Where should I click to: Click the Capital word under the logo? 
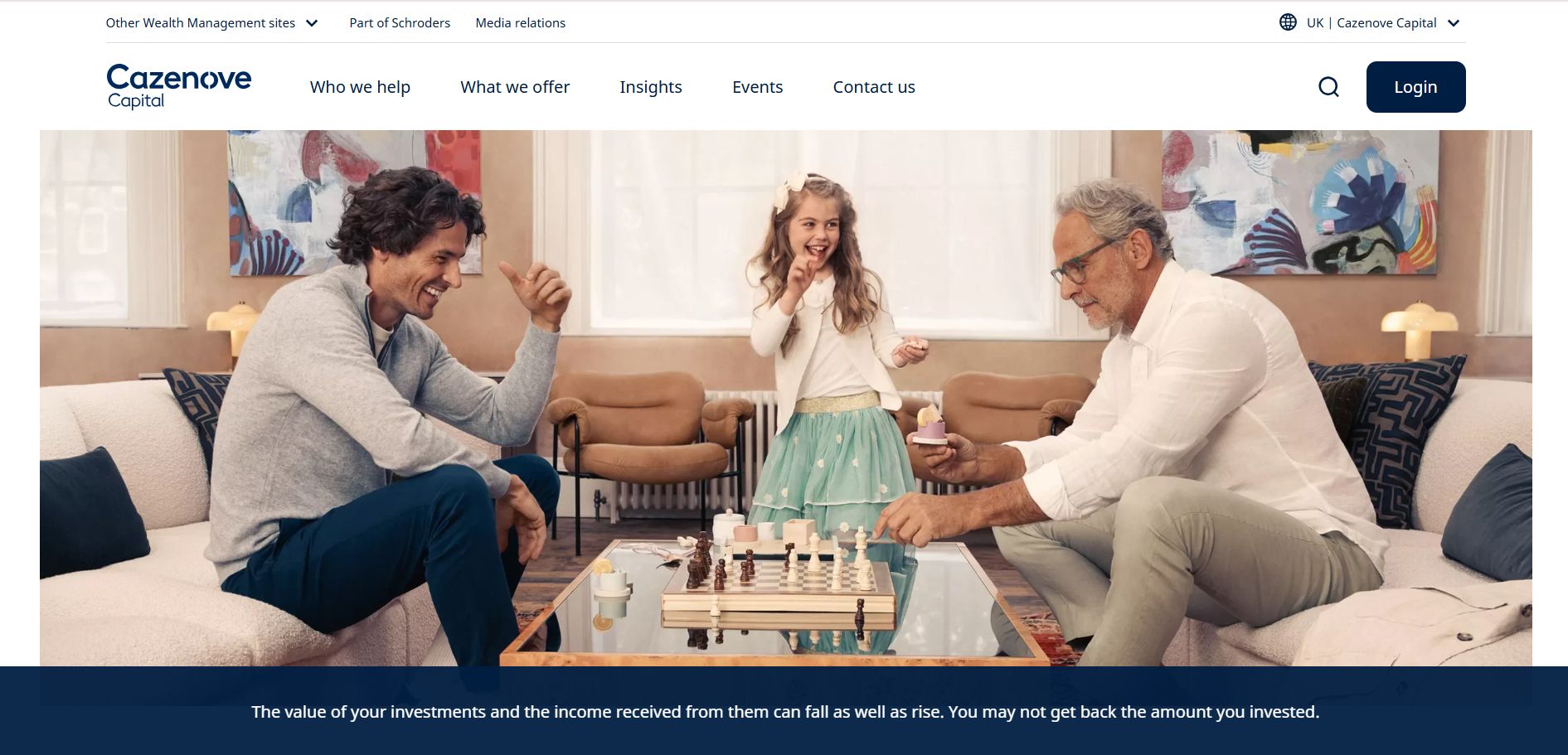click(136, 101)
